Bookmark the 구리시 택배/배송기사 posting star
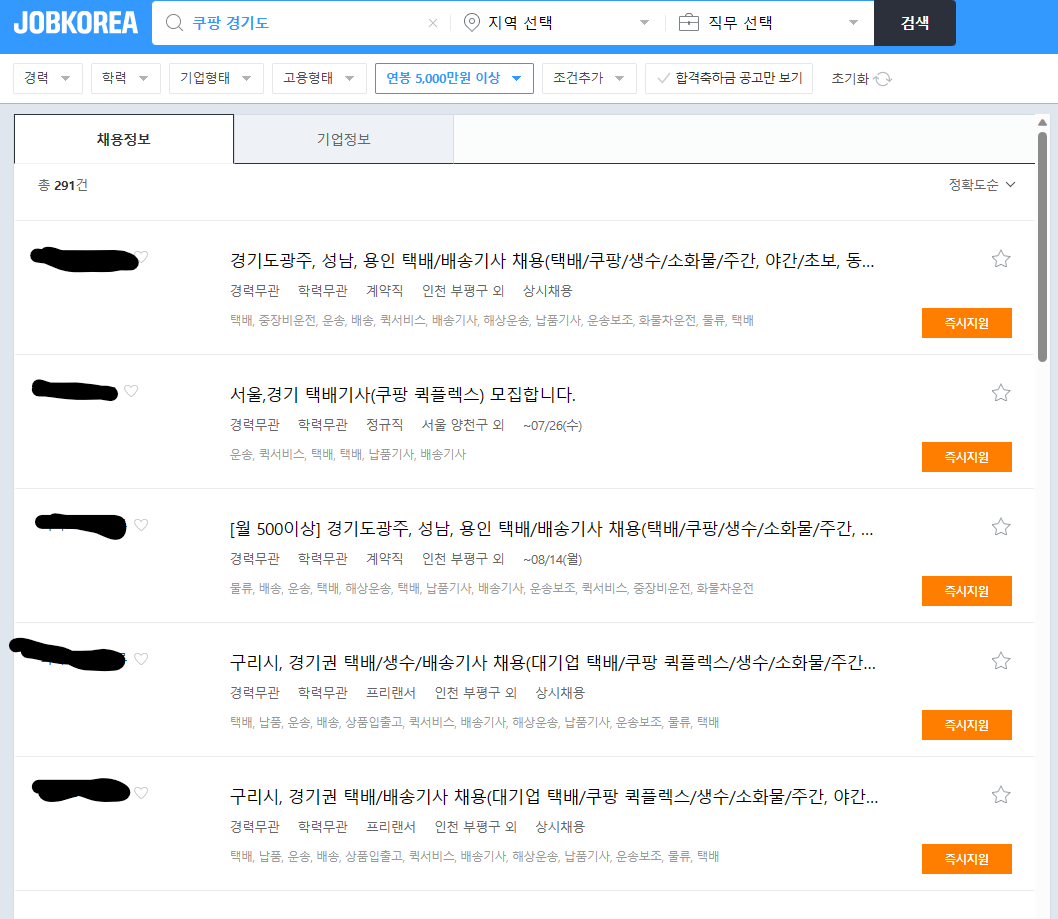This screenshot has height=919, width=1058. coord(1001,795)
